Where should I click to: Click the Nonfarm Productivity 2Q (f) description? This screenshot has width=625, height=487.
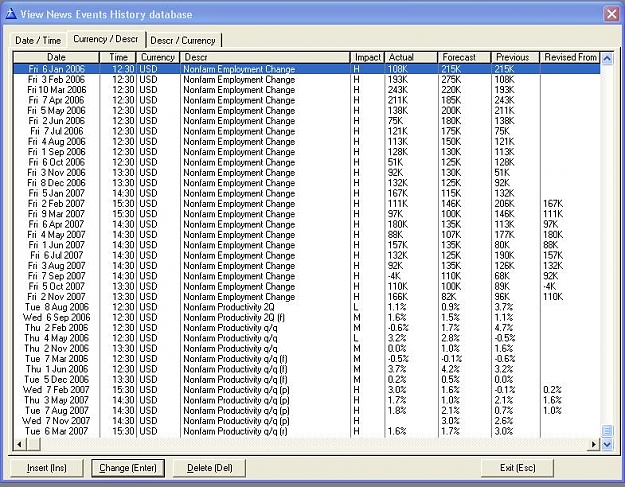click(x=234, y=318)
